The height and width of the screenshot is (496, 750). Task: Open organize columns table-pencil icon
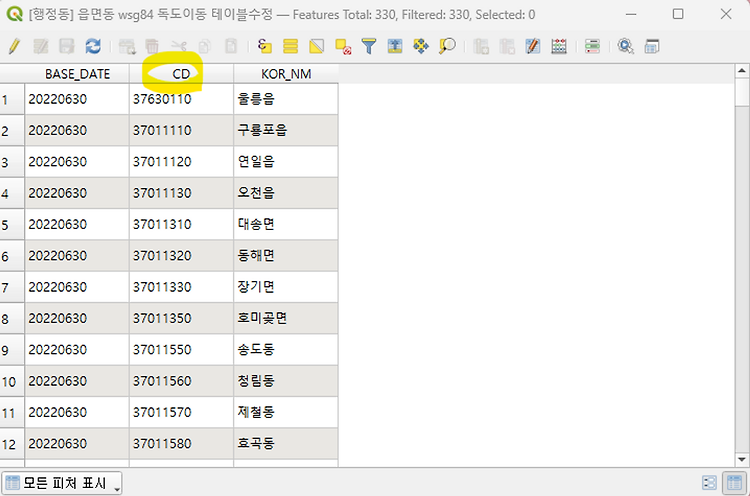tap(532, 46)
